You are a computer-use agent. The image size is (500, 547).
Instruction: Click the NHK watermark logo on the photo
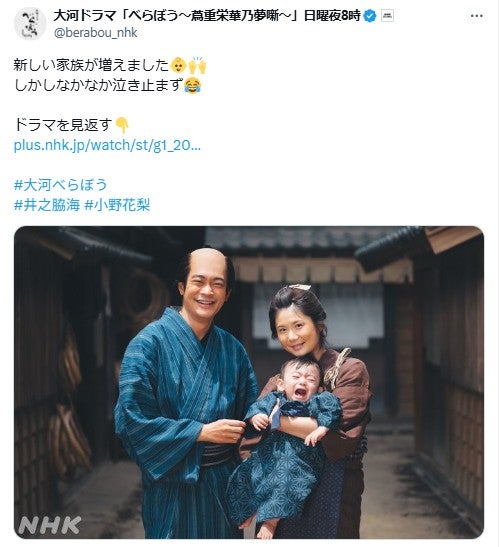[50, 525]
